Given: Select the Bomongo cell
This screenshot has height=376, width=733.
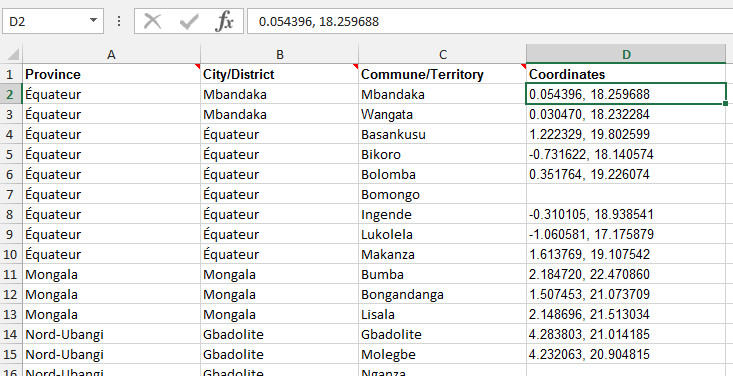Looking at the screenshot, I should tap(442, 194).
